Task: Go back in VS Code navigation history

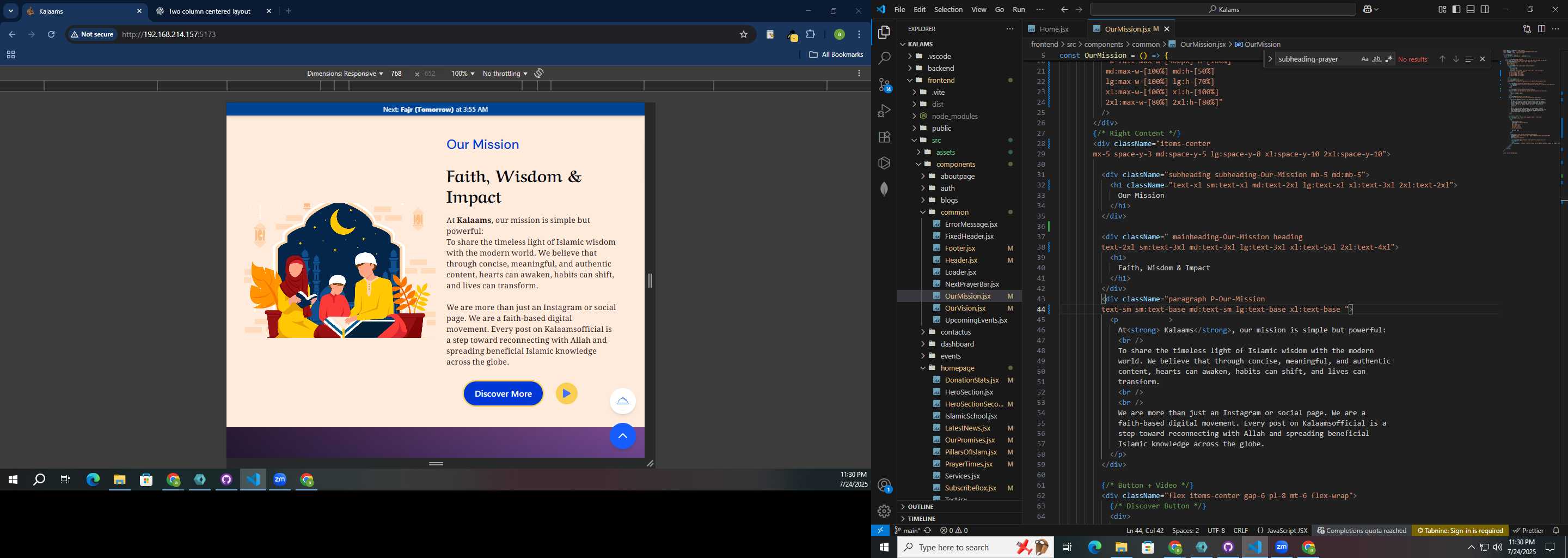Action: click(1063, 9)
